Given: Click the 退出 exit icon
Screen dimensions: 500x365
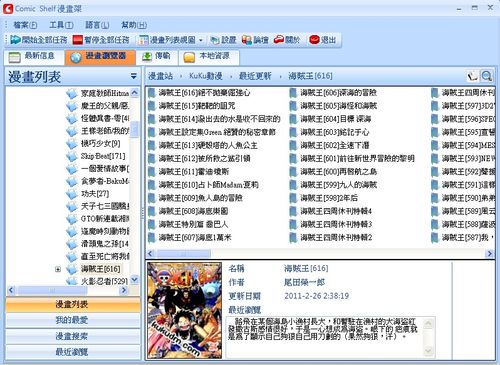Looking at the screenshot, I should point(314,40).
